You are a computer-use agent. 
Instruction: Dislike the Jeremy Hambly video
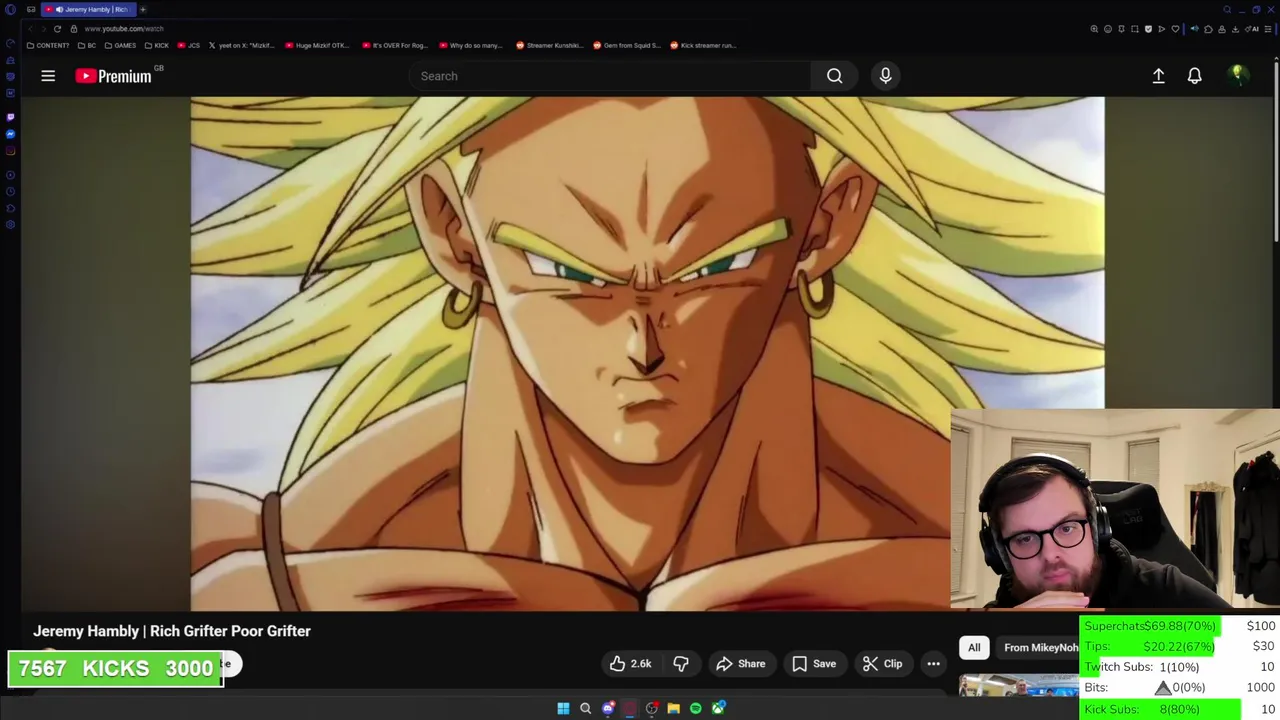pyautogui.click(x=681, y=664)
